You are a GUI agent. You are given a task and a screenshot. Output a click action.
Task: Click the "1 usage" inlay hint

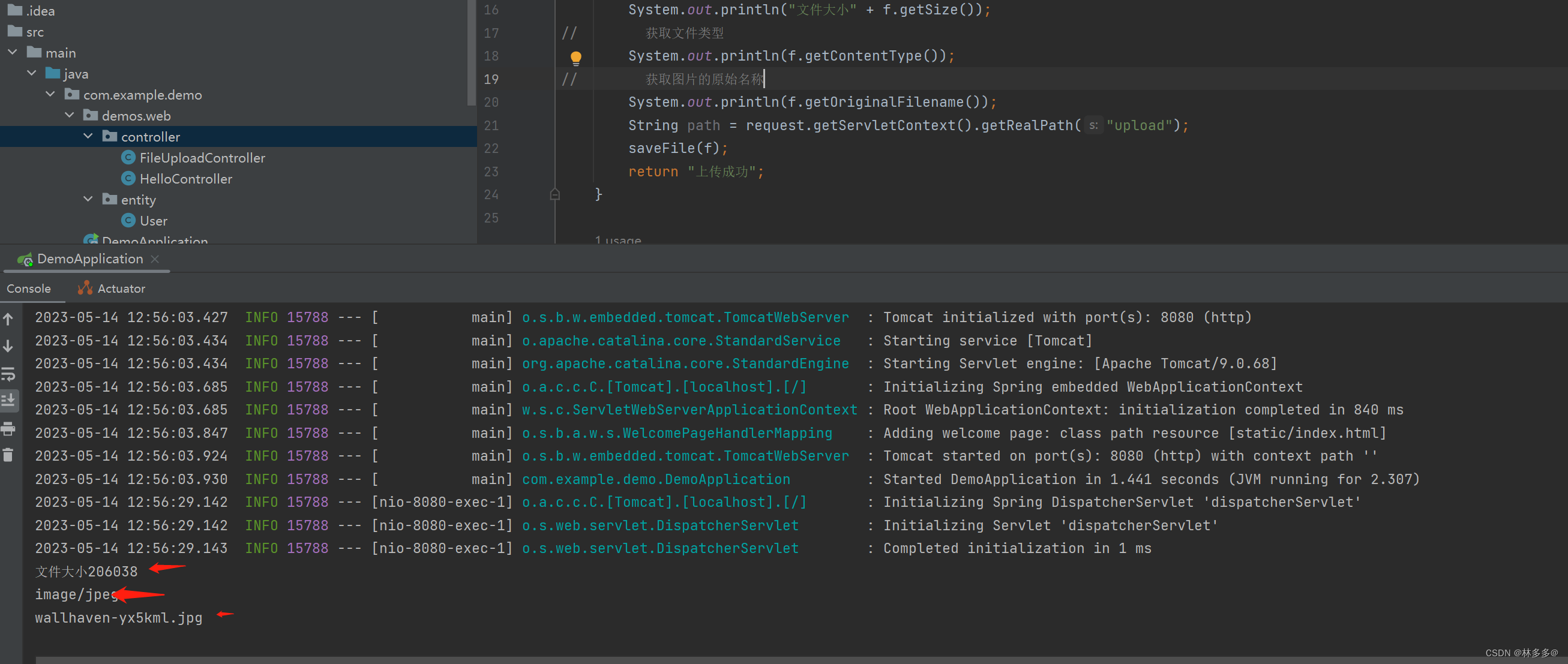[618, 240]
